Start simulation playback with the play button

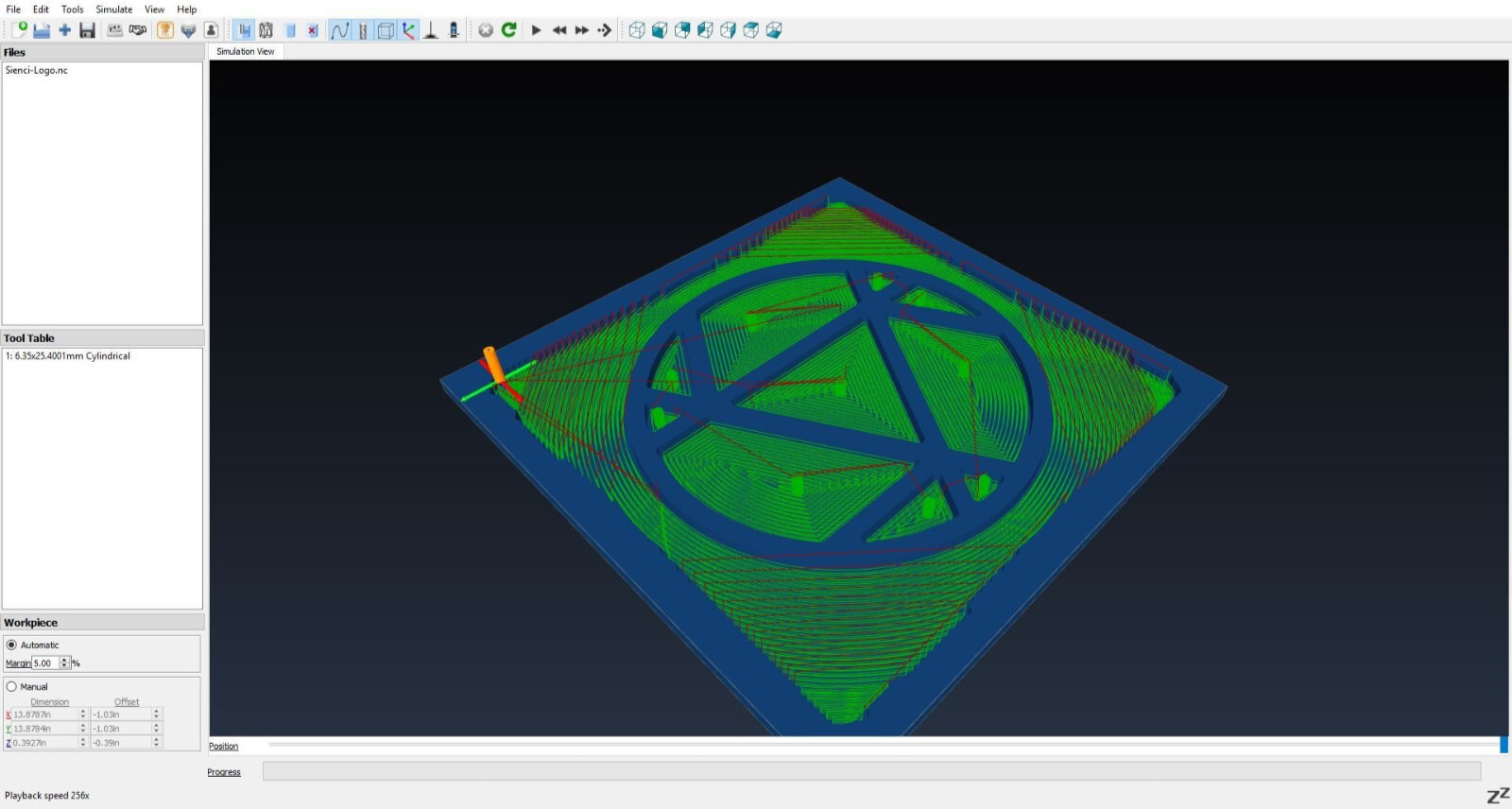pyautogui.click(x=537, y=30)
